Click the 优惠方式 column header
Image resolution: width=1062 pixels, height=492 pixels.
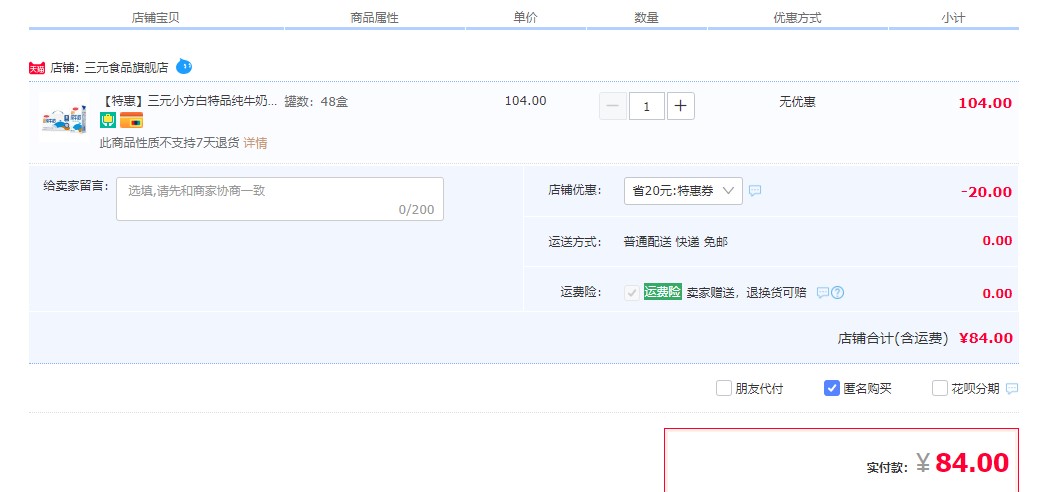[797, 18]
